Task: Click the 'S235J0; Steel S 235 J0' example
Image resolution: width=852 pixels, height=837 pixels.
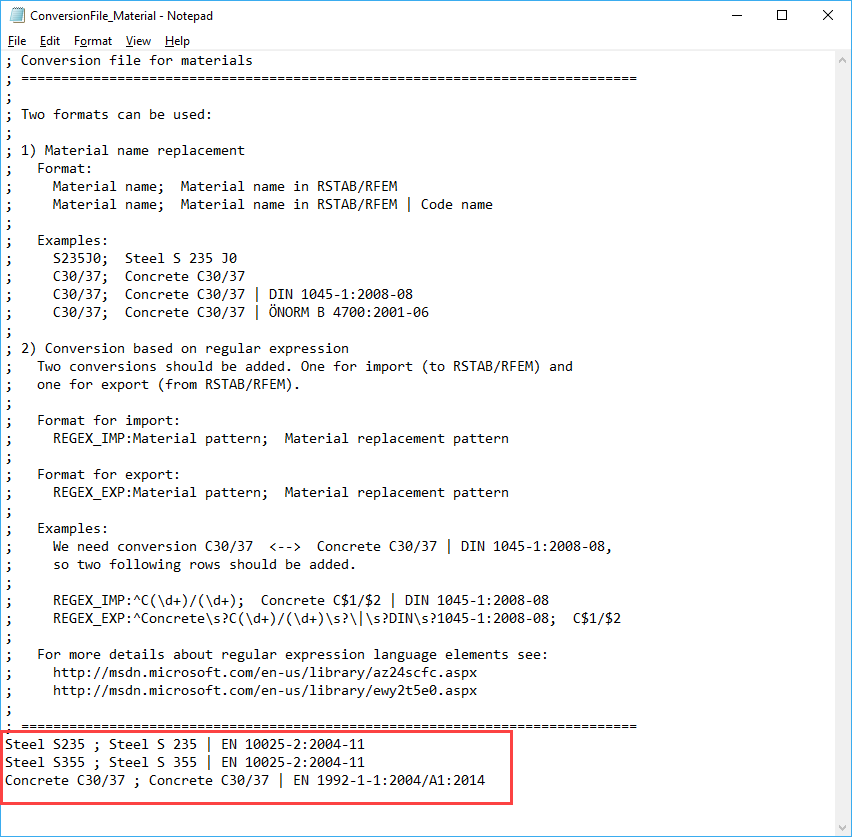Action: coord(145,258)
